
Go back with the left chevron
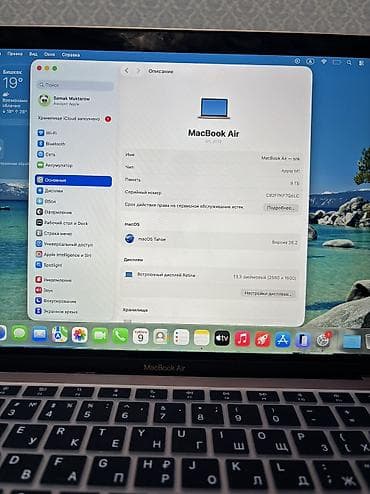coord(127,71)
